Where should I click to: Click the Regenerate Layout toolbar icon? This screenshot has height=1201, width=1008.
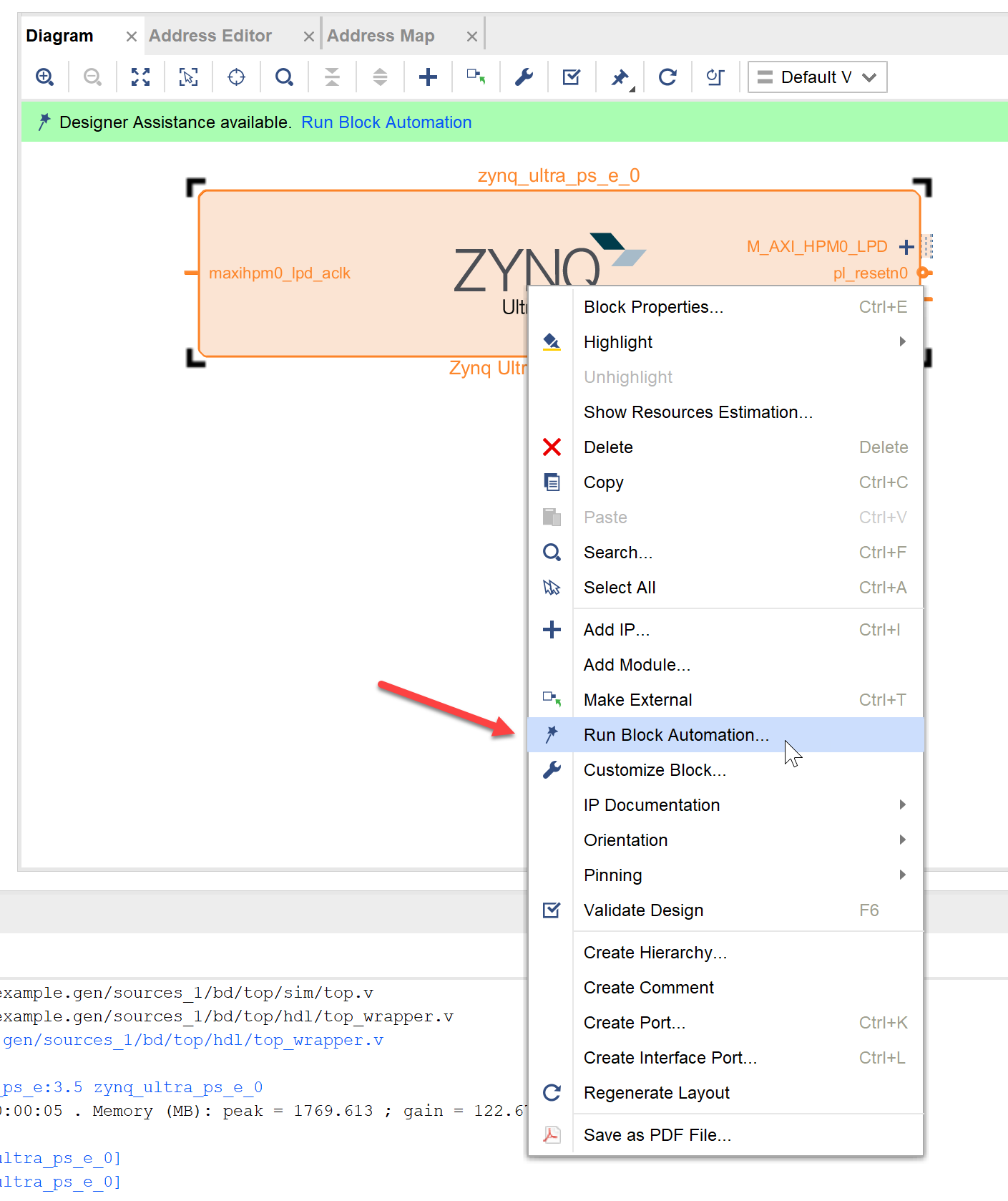coord(667,77)
